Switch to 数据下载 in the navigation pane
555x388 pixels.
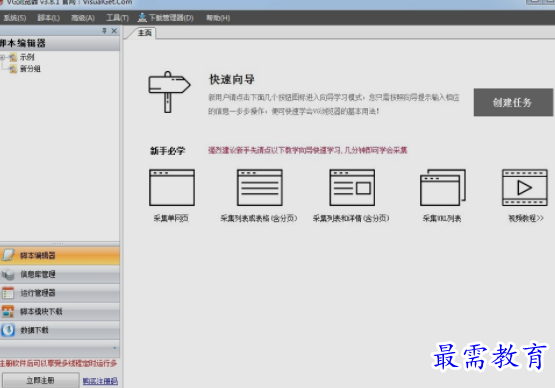pyautogui.click(x=60, y=330)
